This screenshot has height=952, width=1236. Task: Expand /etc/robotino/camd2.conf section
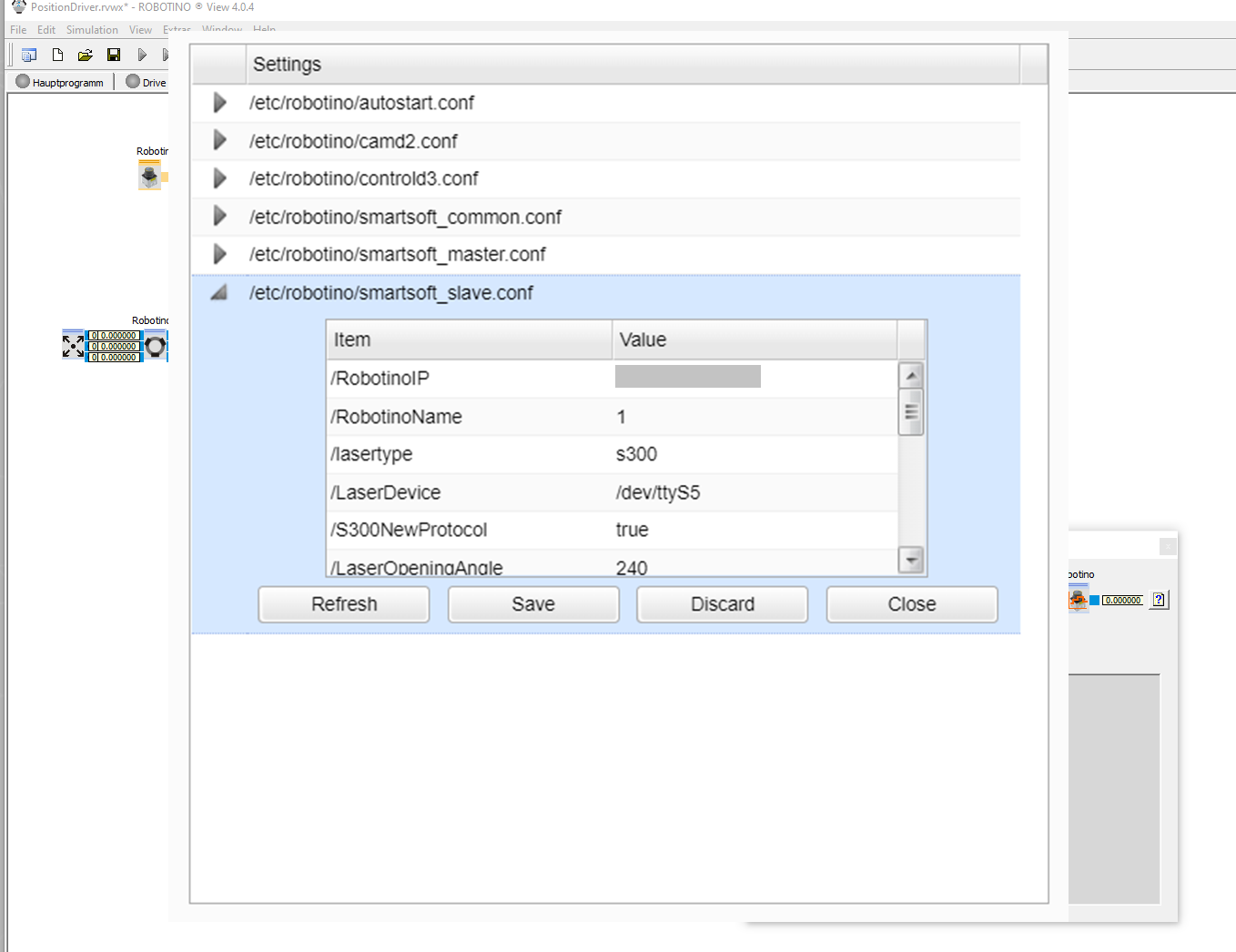click(x=219, y=141)
